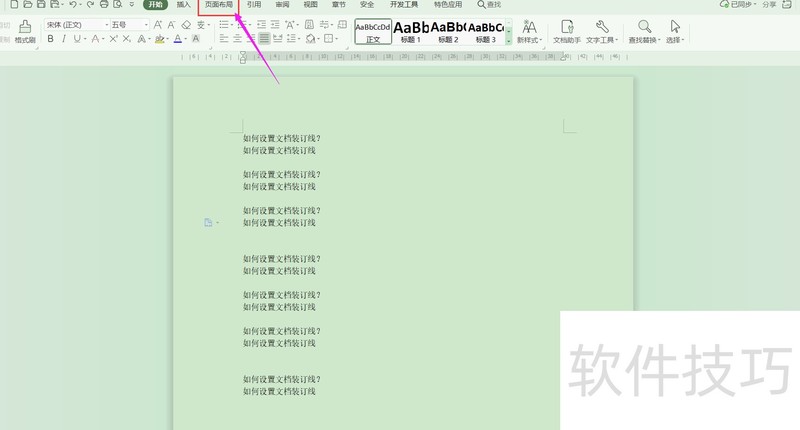
Task: Open Text Tools (文字工具) dropdown
Action: tap(602, 32)
